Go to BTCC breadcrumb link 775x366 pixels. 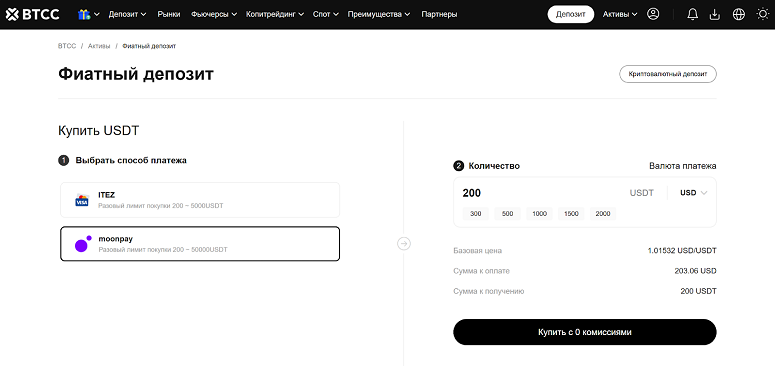click(67, 46)
